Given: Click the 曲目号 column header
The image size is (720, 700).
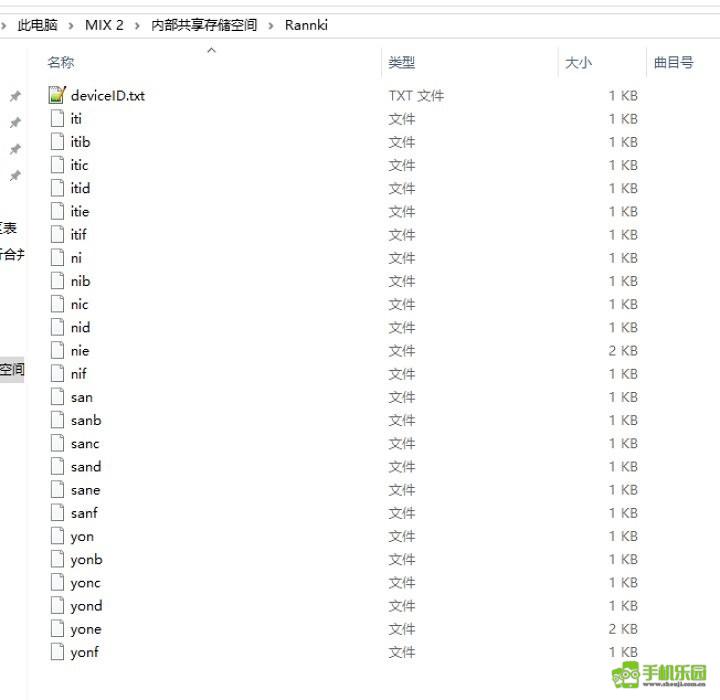Looking at the screenshot, I should coord(673,63).
